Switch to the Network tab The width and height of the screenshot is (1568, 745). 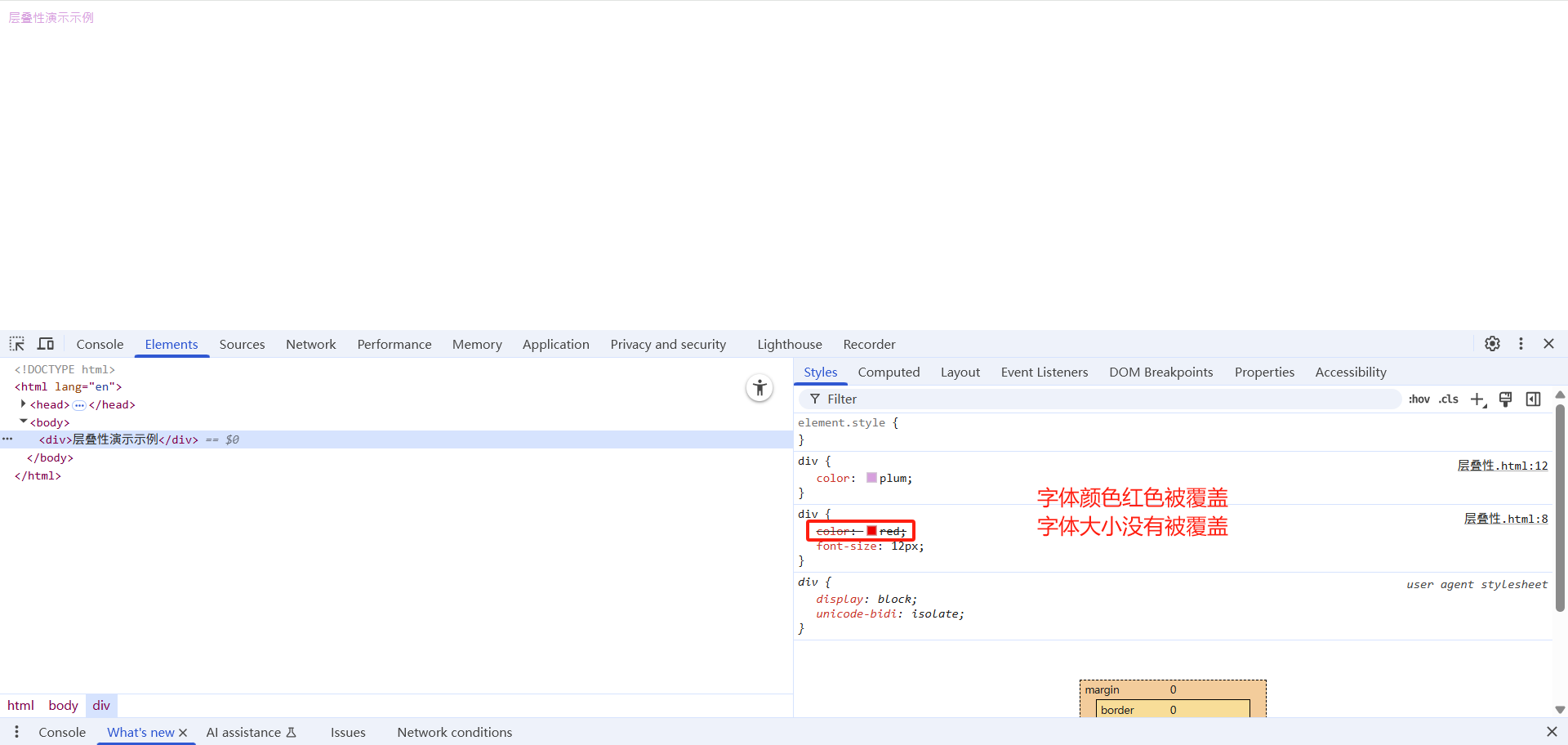310,345
